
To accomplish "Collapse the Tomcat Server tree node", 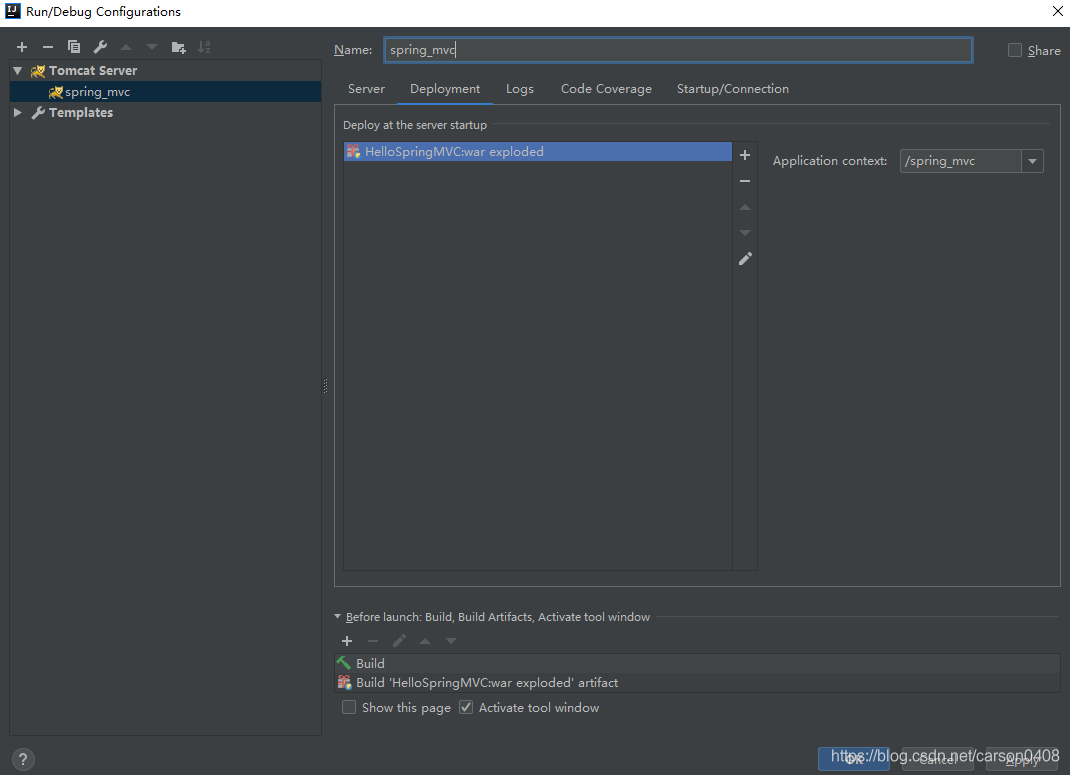I will (18, 70).
